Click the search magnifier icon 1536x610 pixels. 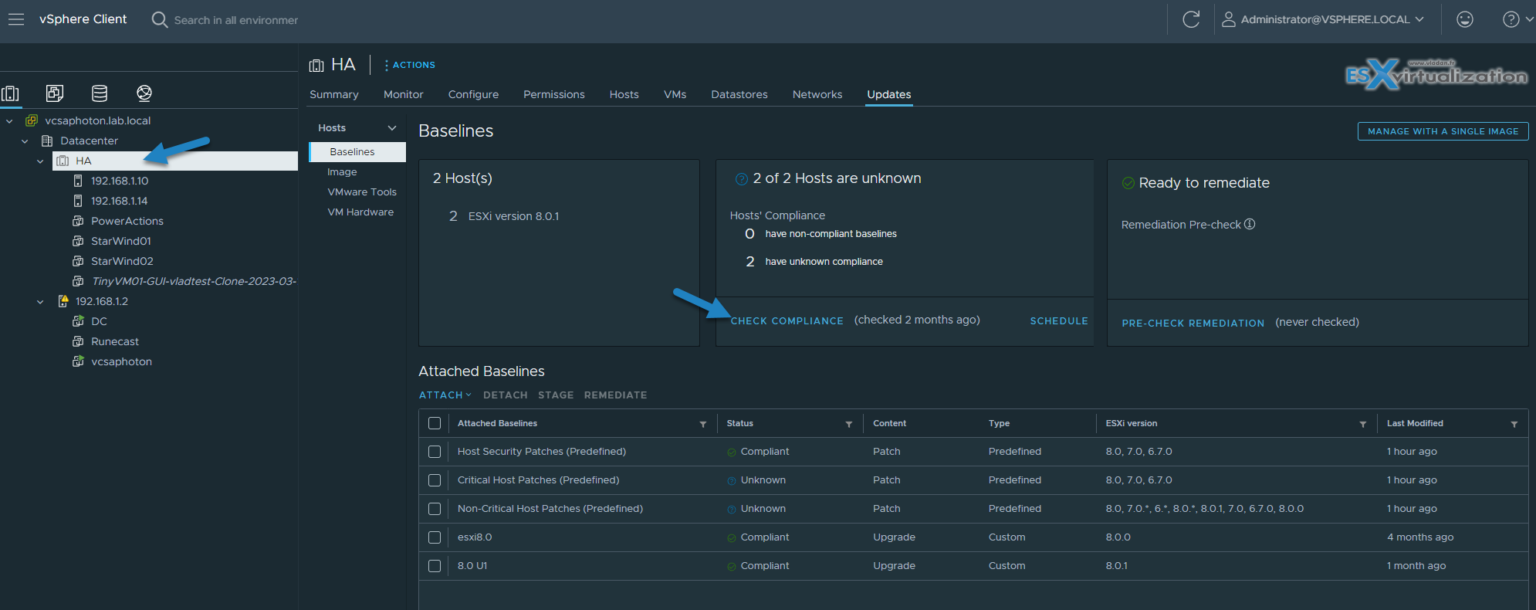[x=159, y=19]
